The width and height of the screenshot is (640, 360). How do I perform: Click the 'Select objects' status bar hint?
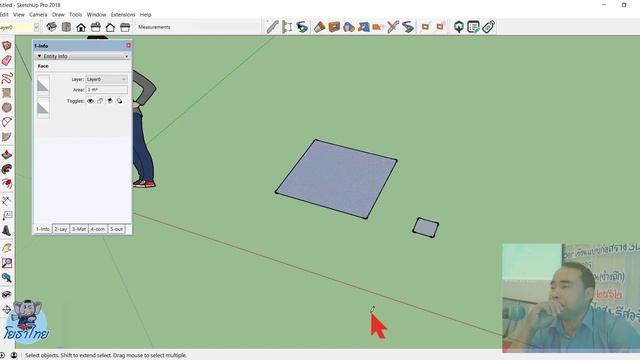pyautogui.click(x=106, y=355)
